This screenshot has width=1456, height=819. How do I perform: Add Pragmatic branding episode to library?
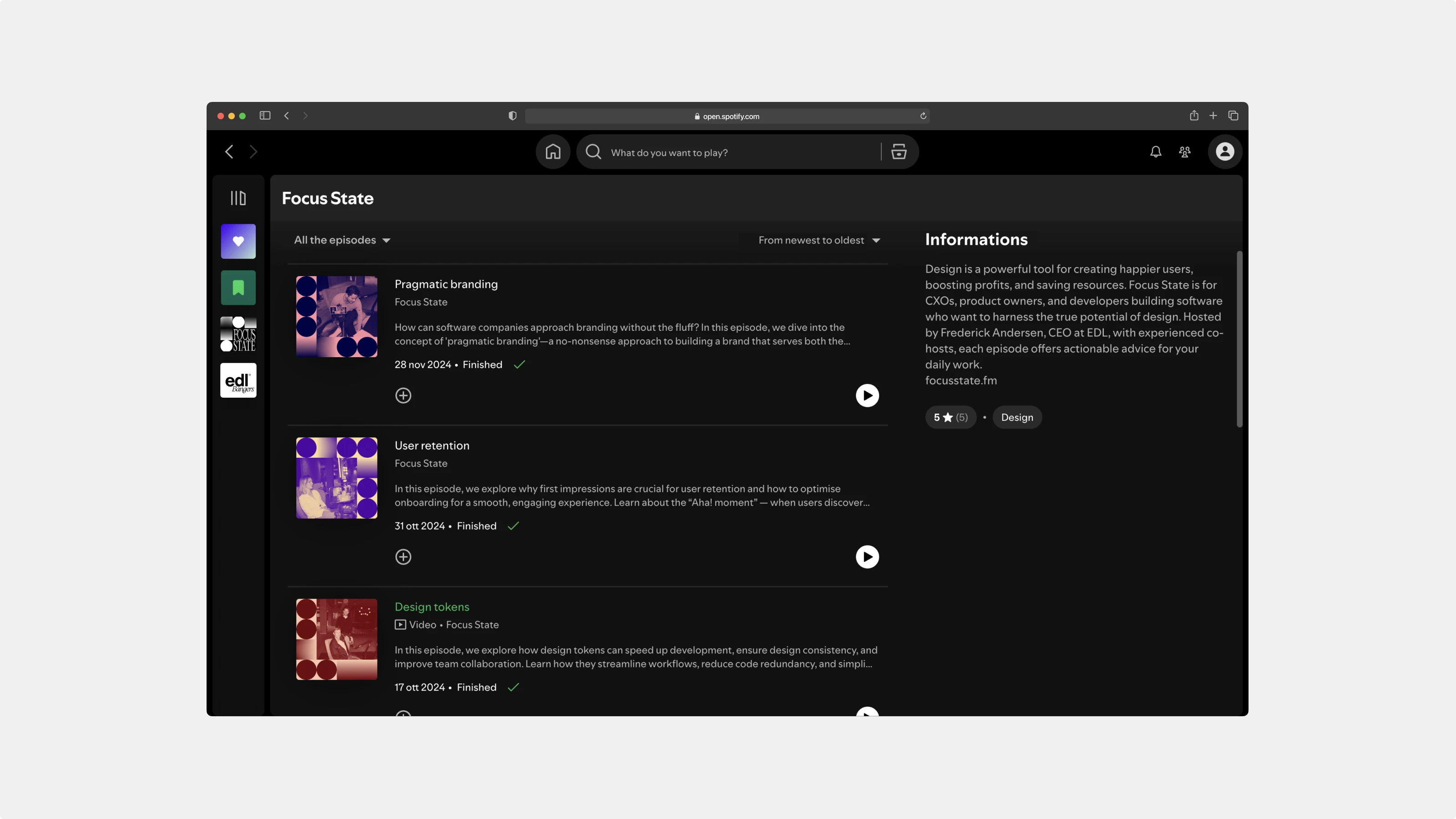[x=403, y=395]
